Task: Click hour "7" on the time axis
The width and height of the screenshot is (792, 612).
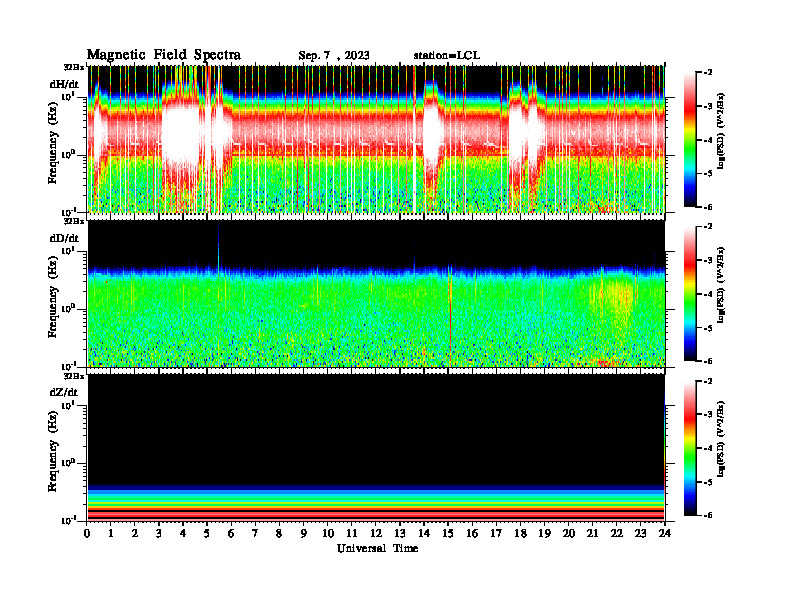Action: pos(255,533)
